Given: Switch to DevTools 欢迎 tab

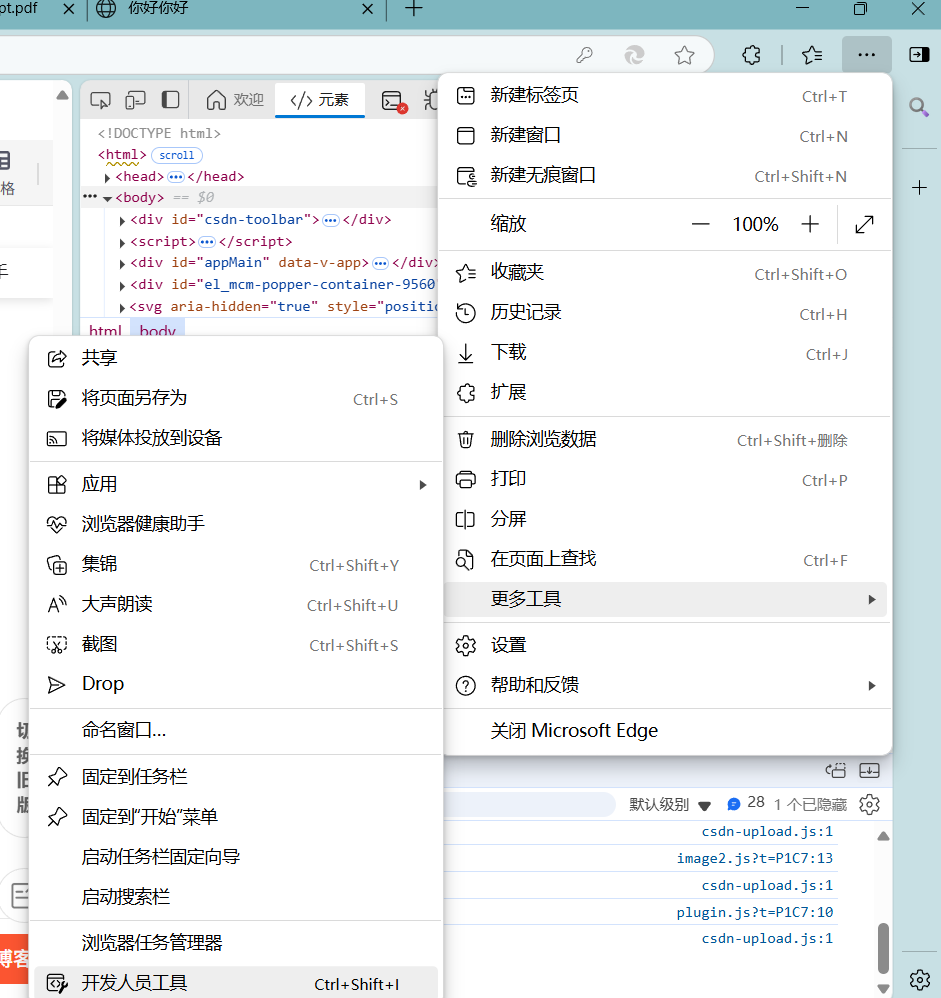Looking at the screenshot, I should (x=235, y=101).
